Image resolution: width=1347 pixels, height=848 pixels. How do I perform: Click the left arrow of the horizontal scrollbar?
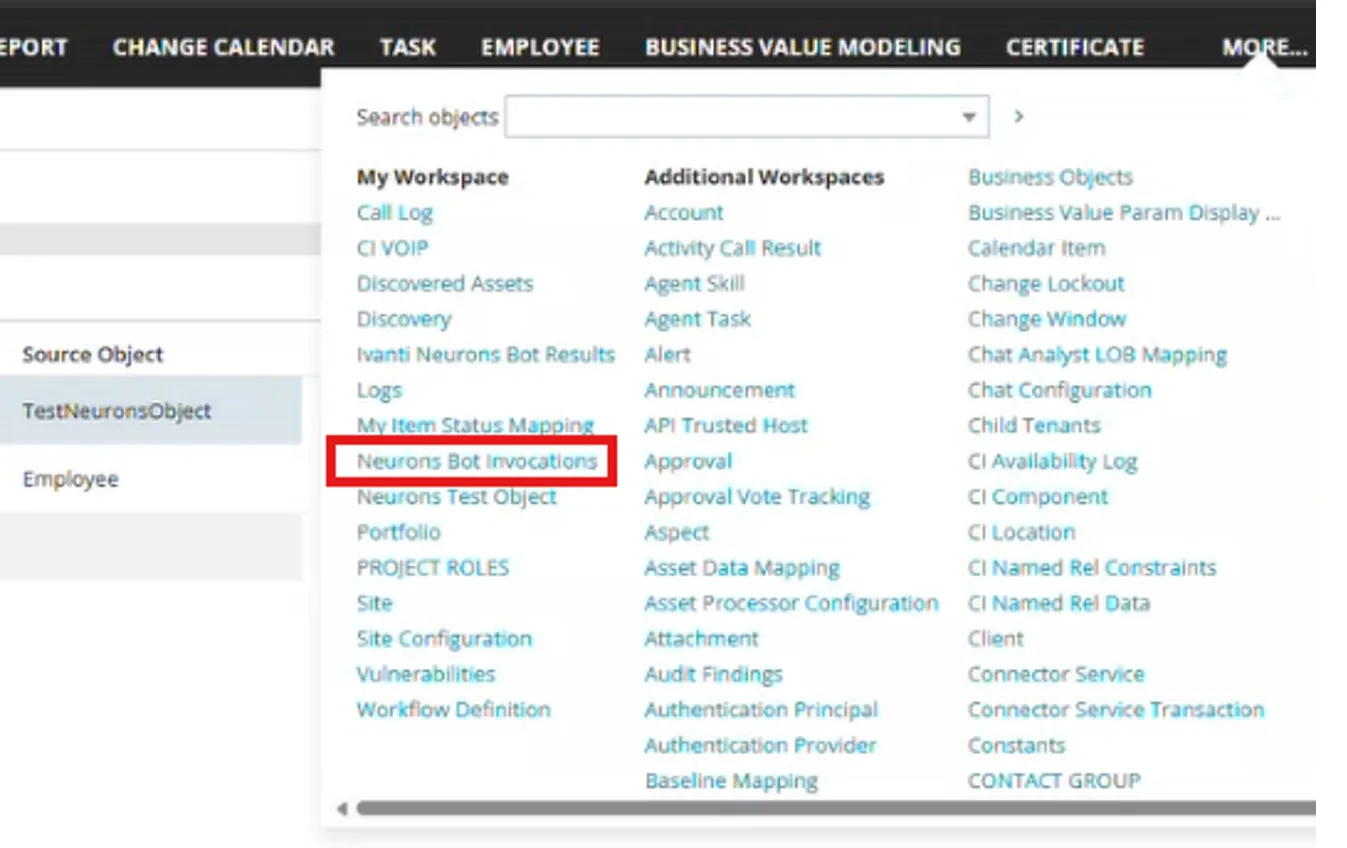click(342, 808)
